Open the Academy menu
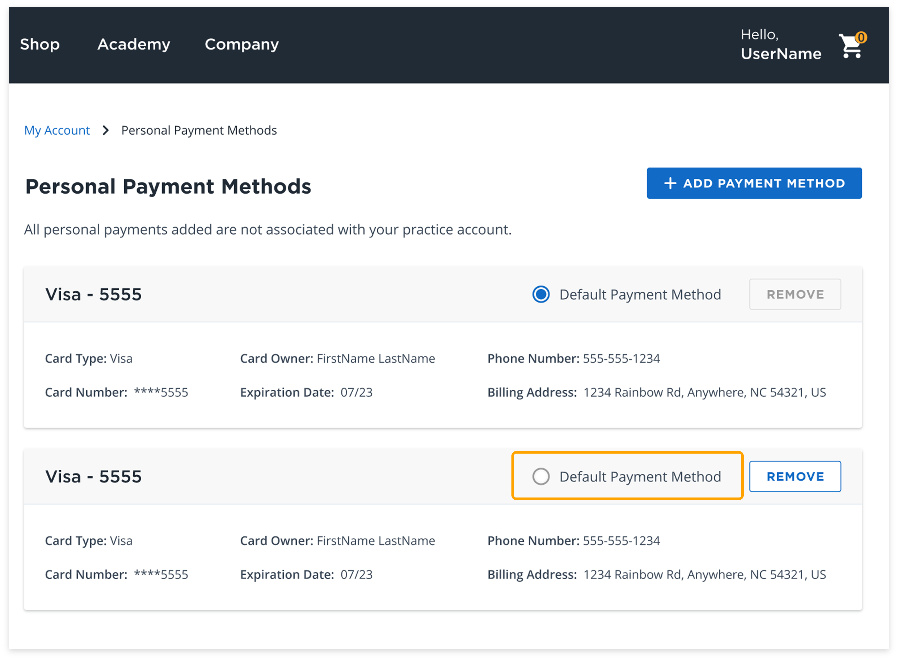This screenshot has height=660, width=898. 133,44
